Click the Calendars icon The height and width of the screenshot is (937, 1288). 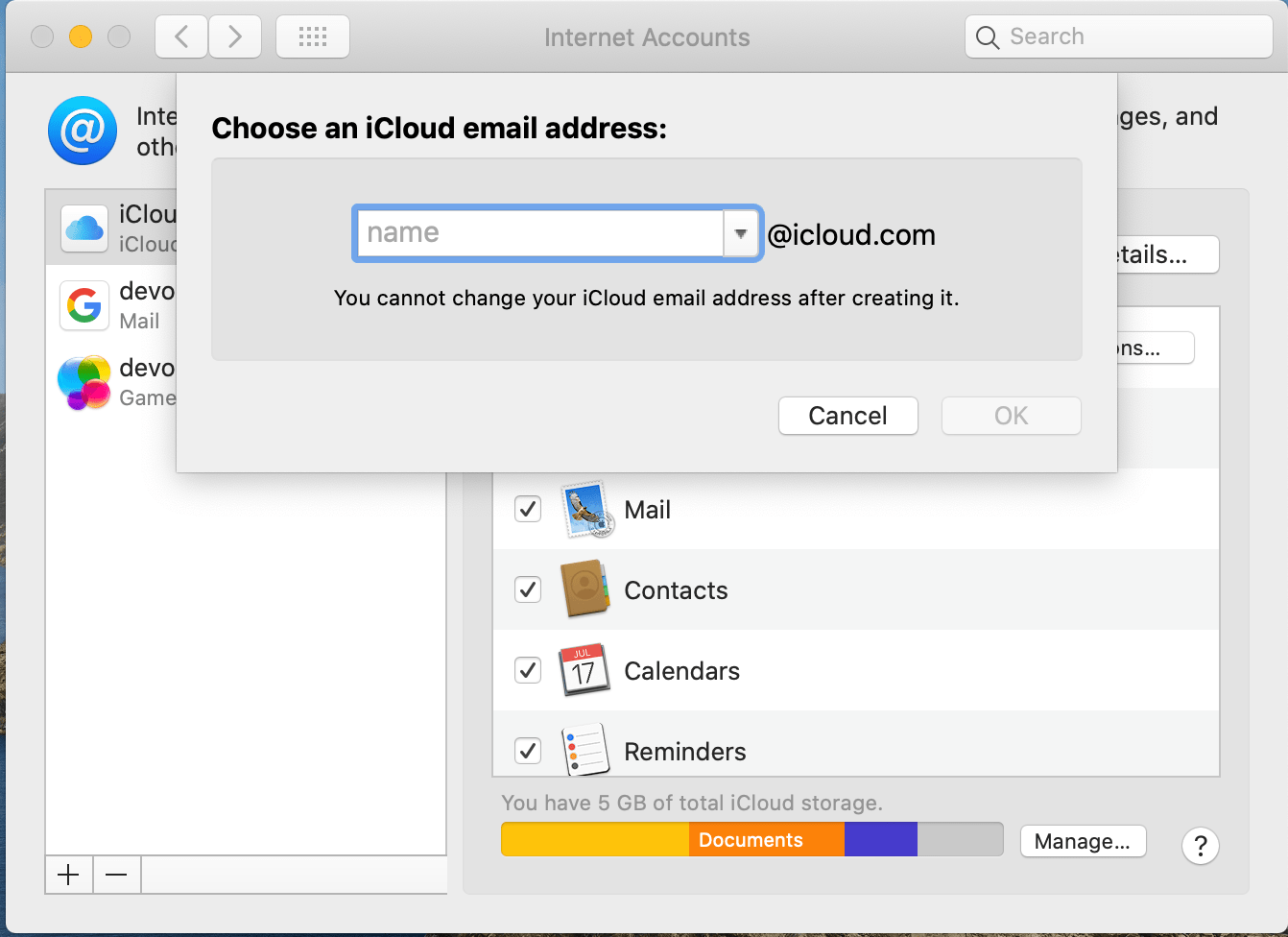pos(584,670)
